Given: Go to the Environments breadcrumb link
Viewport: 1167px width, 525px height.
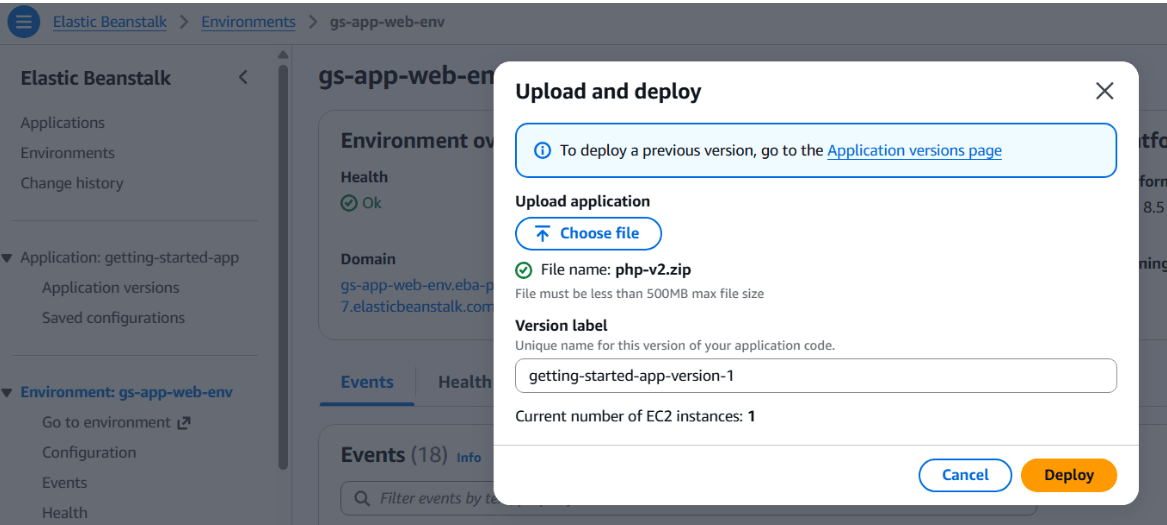Looking at the screenshot, I should point(248,22).
